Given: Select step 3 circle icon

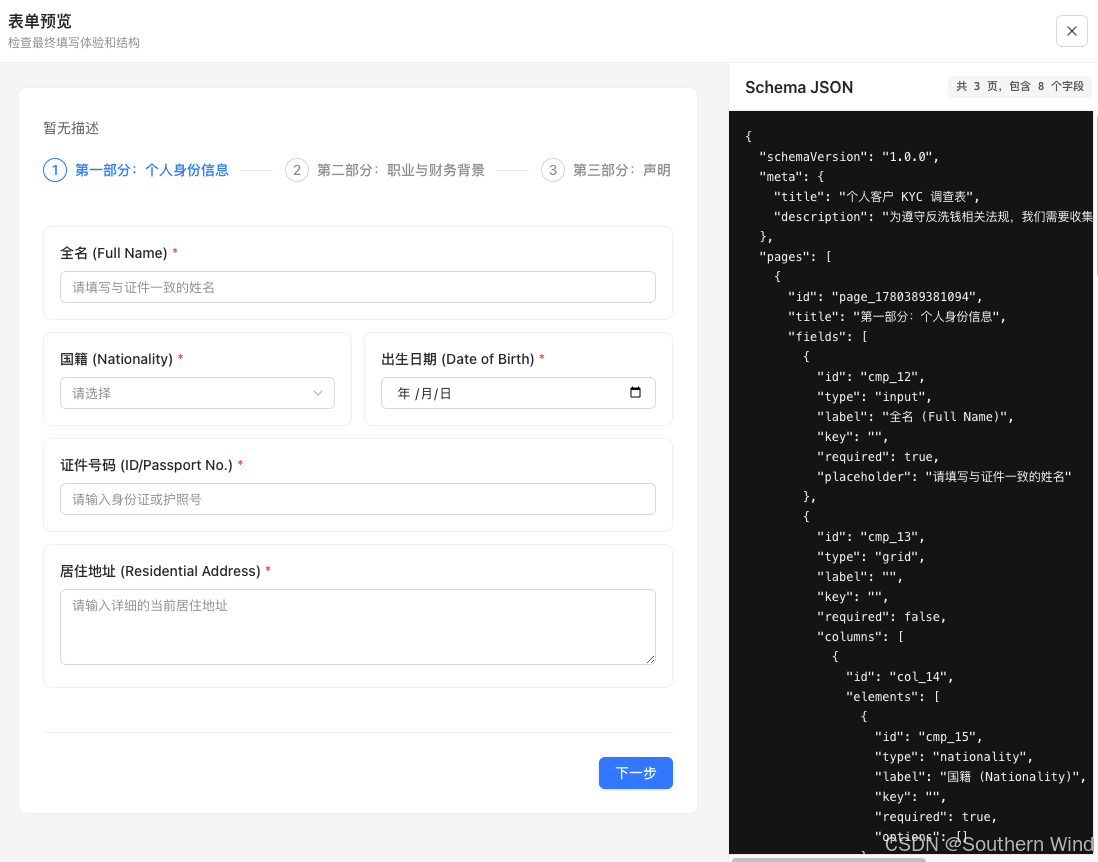Looking at the screenshot, I should point(553,170).
